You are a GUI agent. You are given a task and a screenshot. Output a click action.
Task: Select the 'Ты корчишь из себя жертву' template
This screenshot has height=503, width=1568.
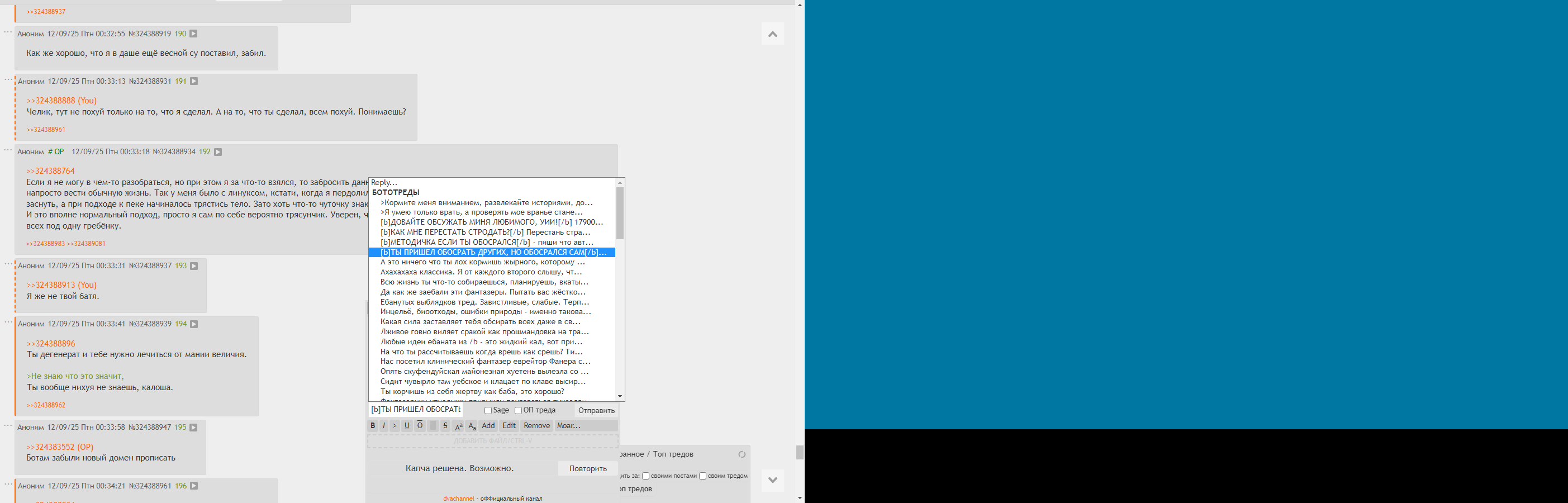pos(492,392)
